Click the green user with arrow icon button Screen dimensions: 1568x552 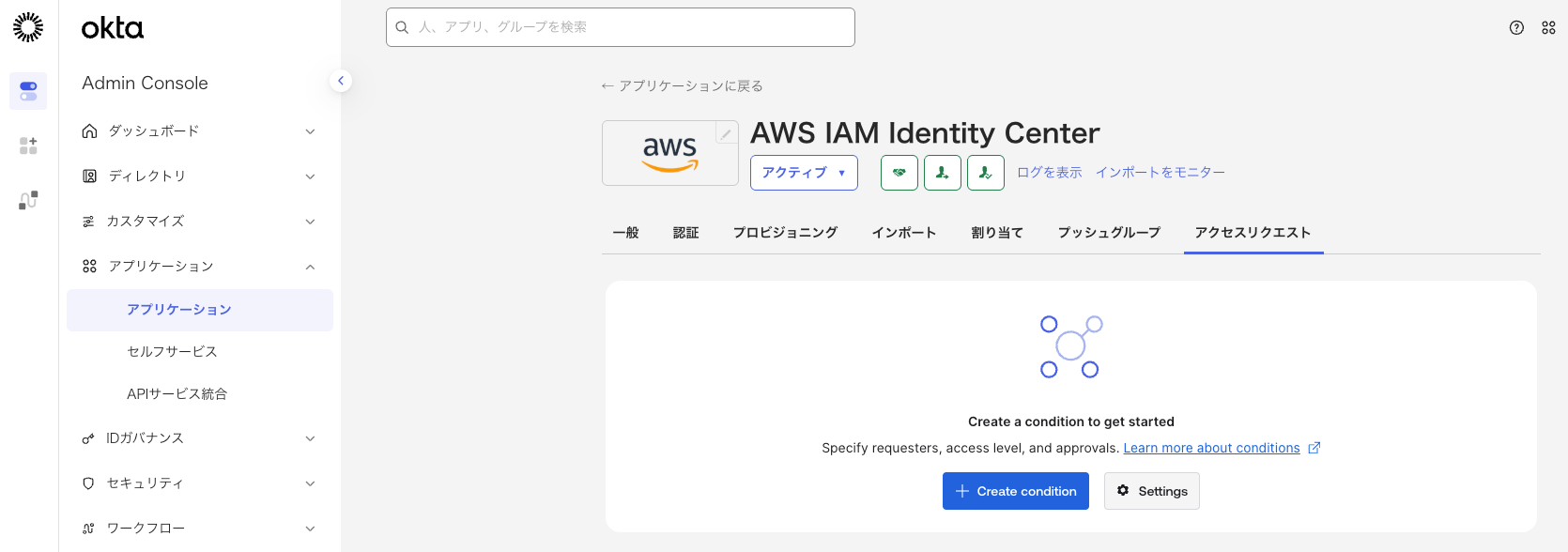[x=943, y=173]
